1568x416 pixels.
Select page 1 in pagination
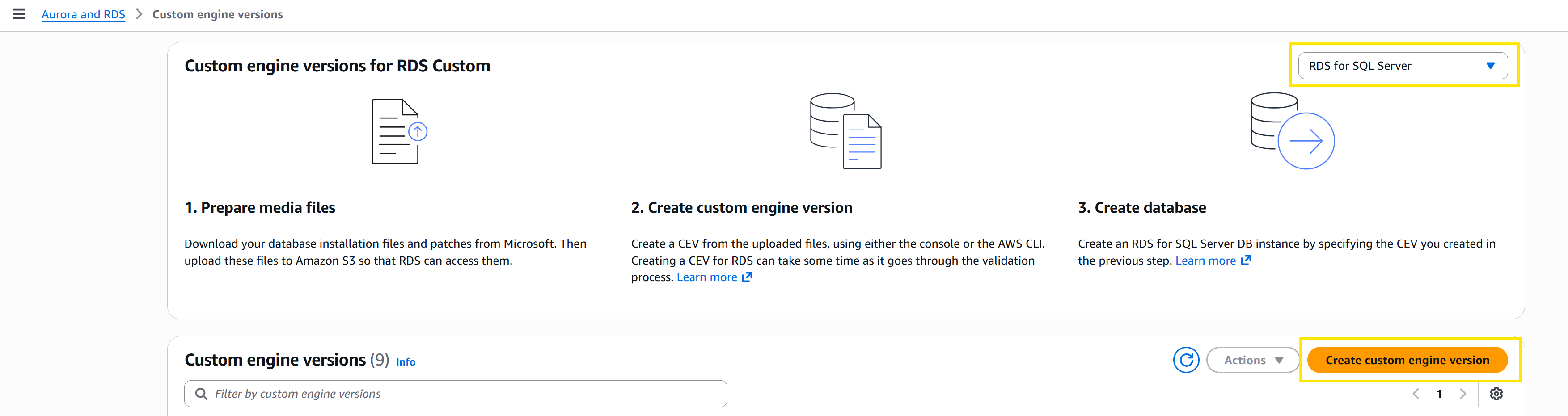1439,394
